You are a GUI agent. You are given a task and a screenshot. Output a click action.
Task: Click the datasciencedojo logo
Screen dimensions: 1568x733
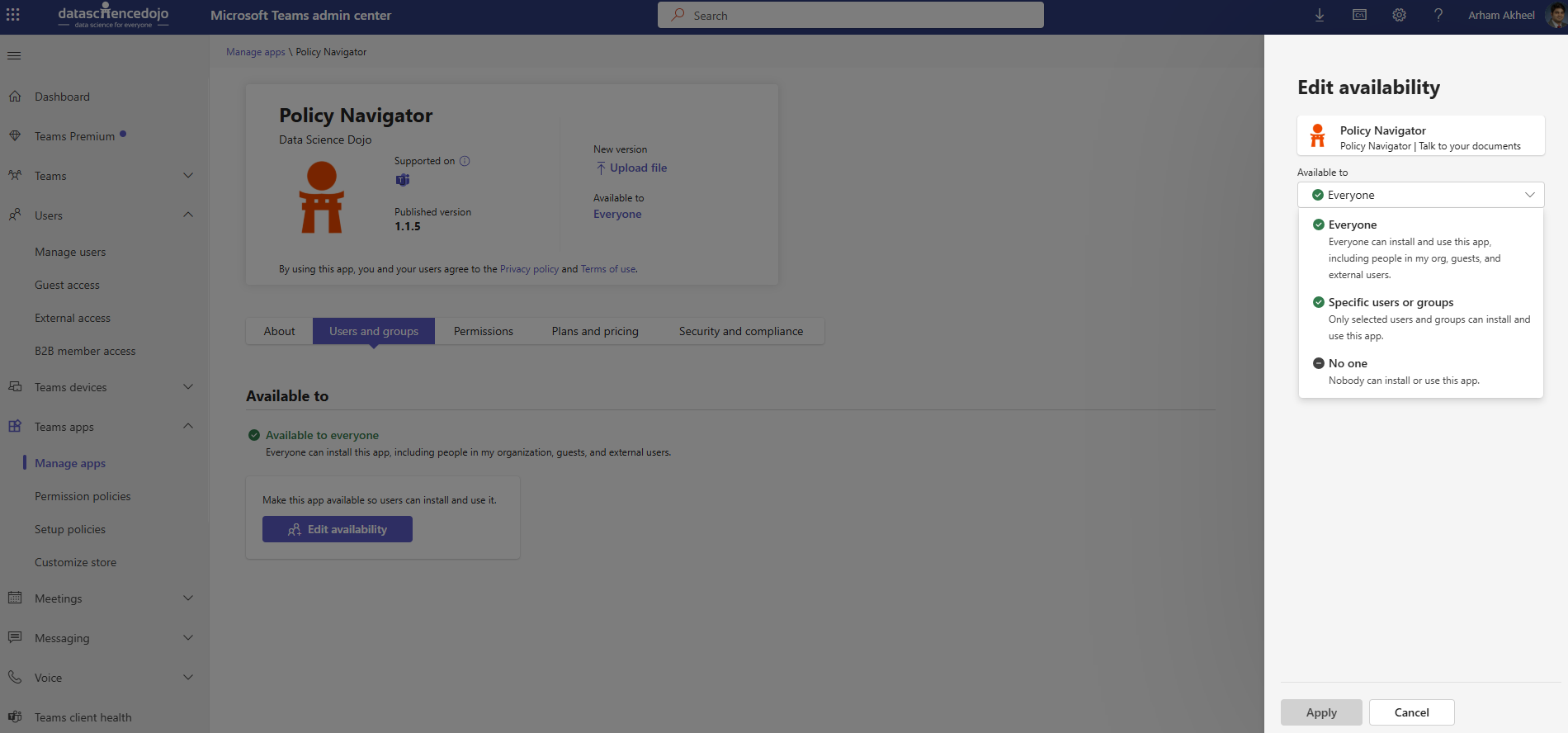(113, 15)
